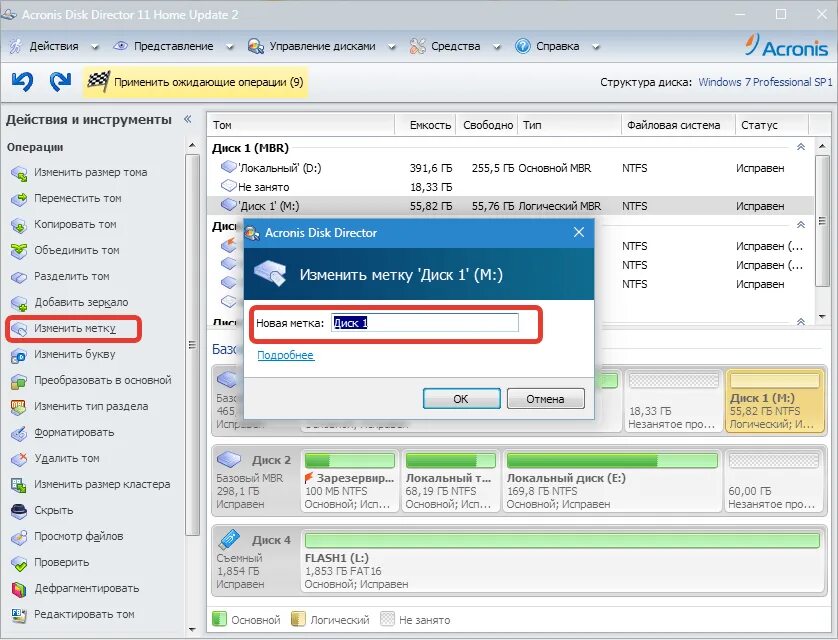Click the Основной green legend swatch
Screen dimensions: 838x640
click(x=219, y=619)
